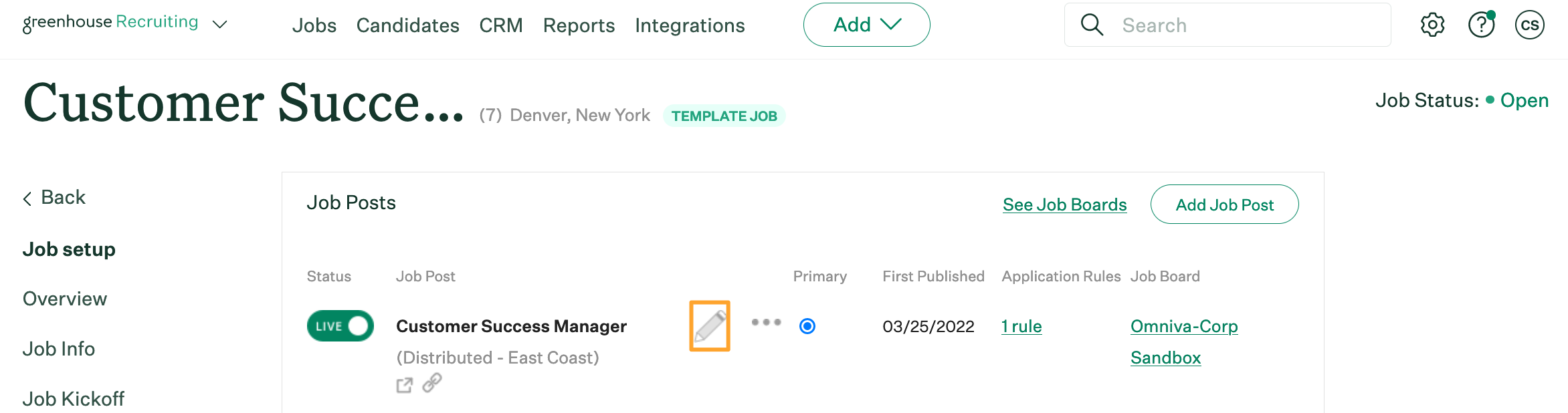Switch to the Reports section
This screenshot has width=1568, height=413.
coord(579,25)
